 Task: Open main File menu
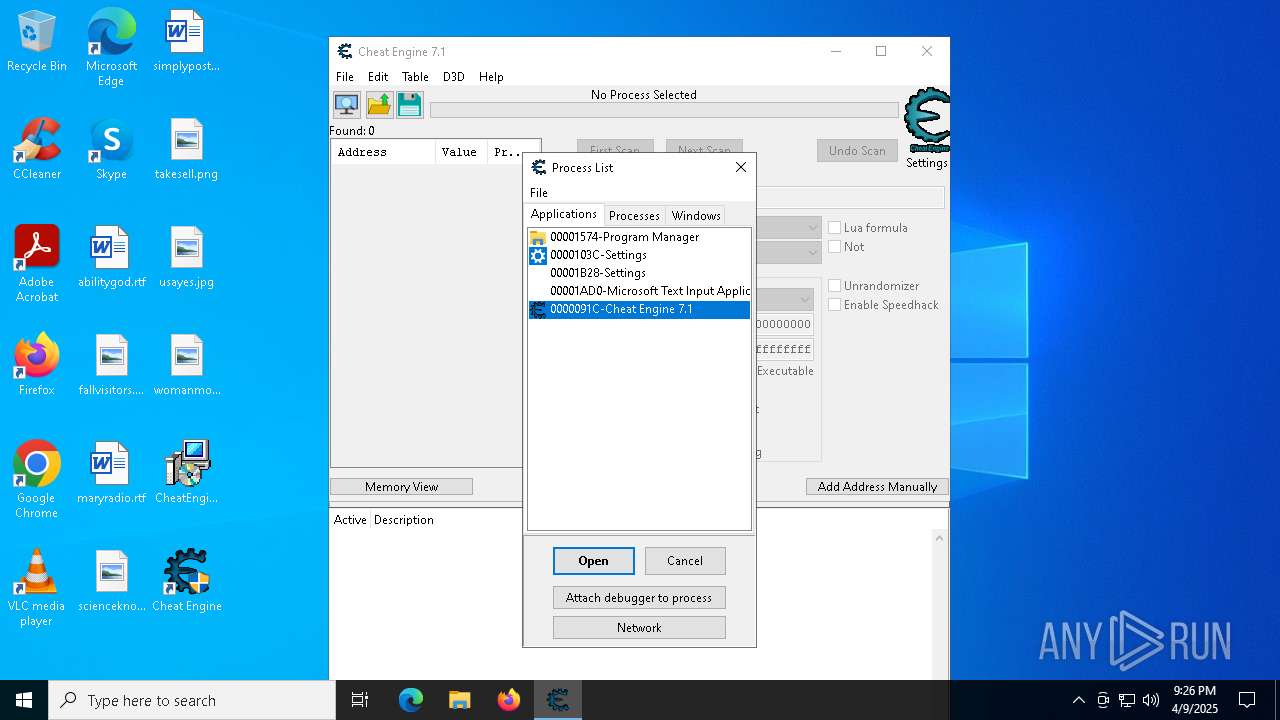tap(345, 77)
